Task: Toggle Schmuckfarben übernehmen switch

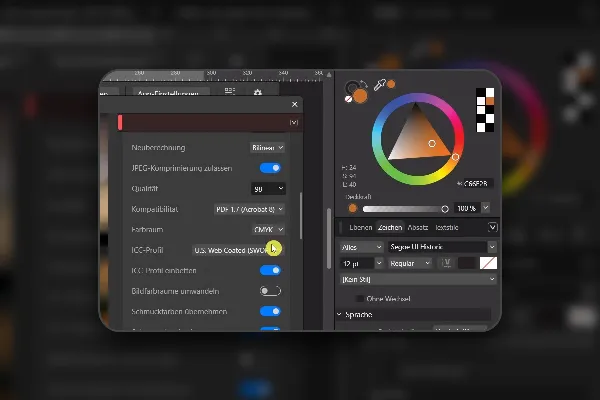Action: (x=270, y=311)
